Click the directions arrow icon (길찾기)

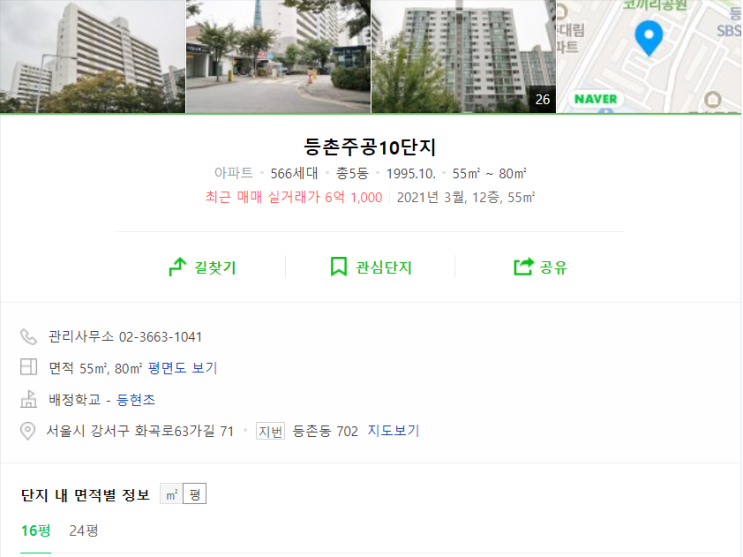[178, 267]
